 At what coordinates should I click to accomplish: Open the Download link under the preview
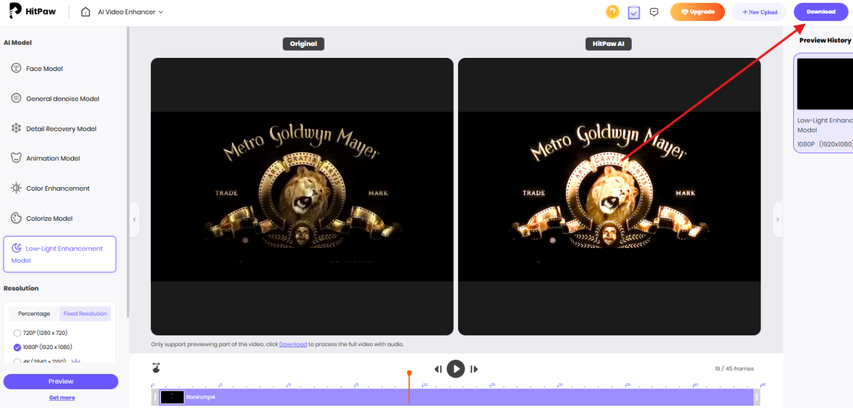click(293, 344)
